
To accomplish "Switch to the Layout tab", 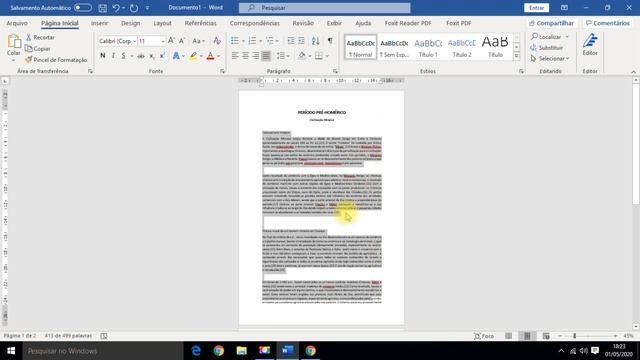I will click(162, 23).
